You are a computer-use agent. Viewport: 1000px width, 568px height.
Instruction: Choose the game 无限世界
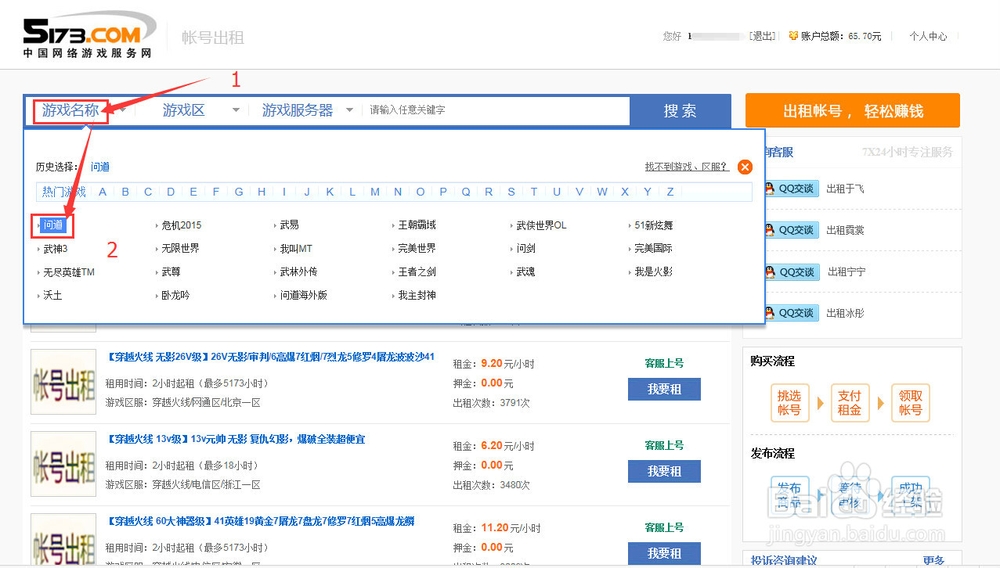click(x=180, y=248)
